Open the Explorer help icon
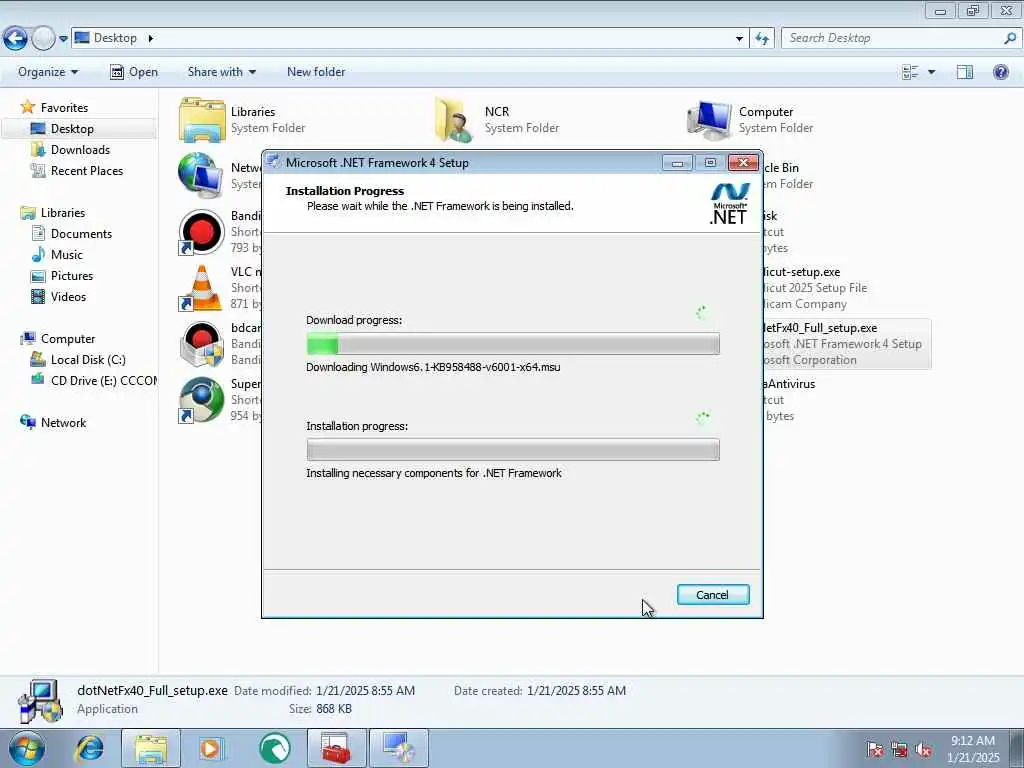Viewport: 1024px width, 768px height. pyautogui.click(x=1000, y=72)
